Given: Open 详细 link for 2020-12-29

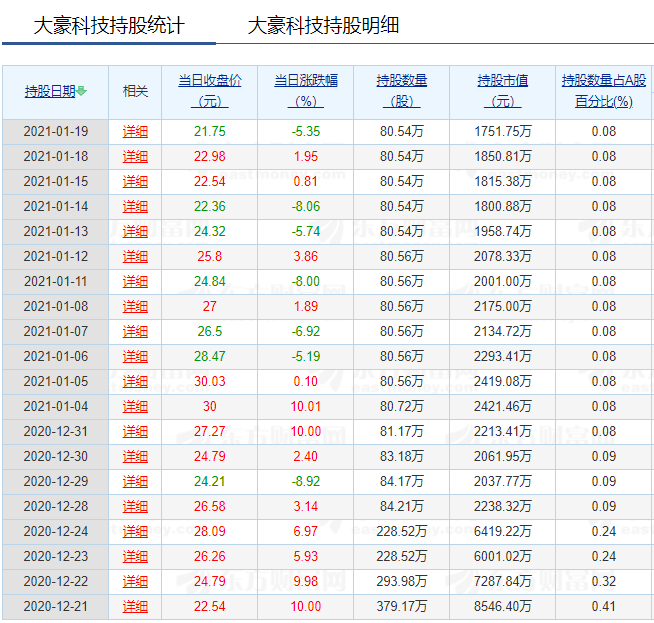Looking at the screenshot, I should (135, 482).
